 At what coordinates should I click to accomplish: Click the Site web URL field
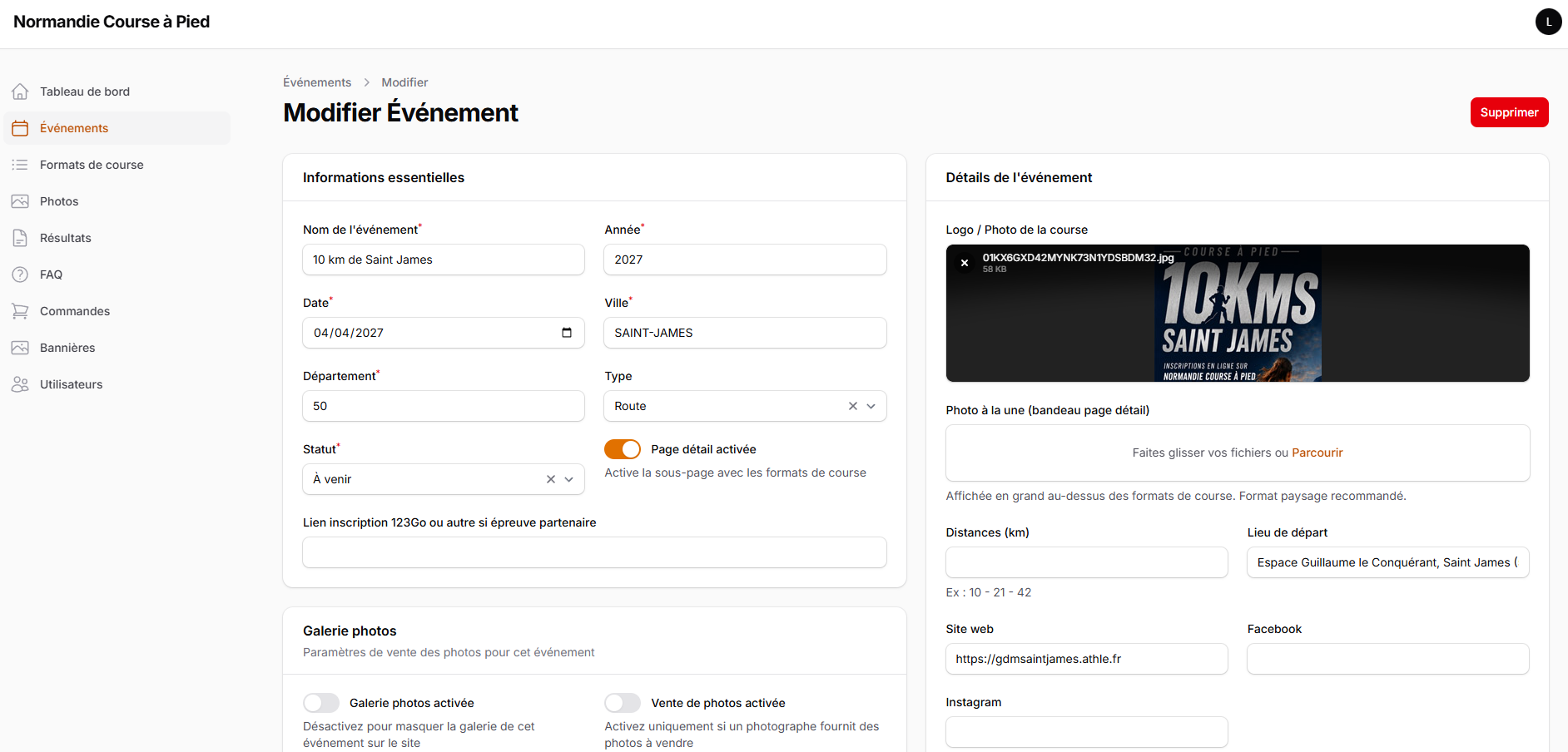(x=1087, y=659)
